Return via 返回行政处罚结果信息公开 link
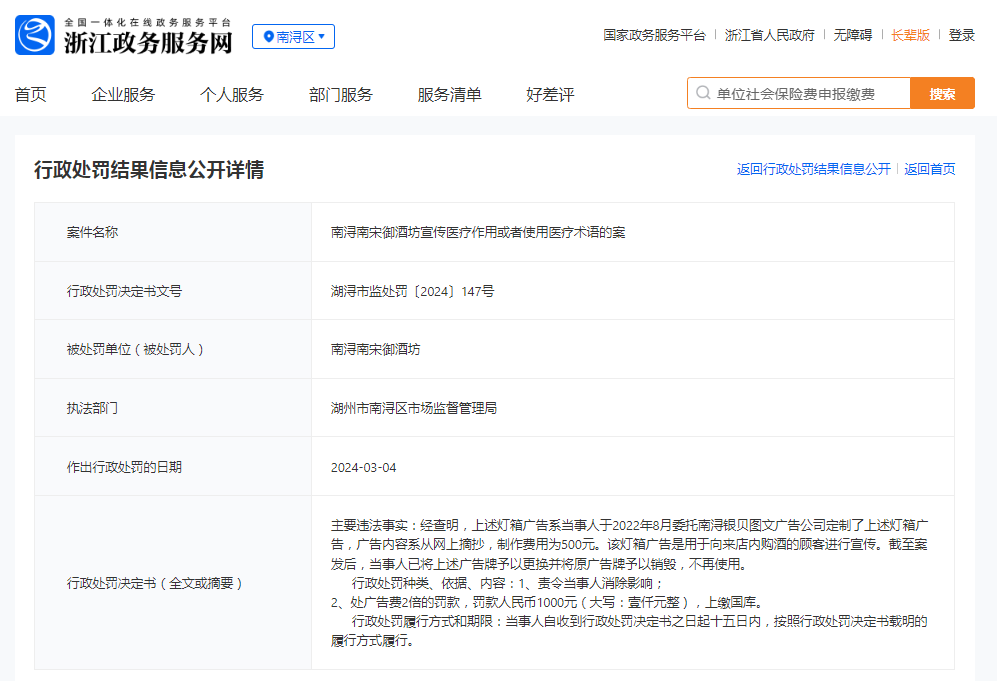The width and height of the screenshot is (997, 681). 813,169
